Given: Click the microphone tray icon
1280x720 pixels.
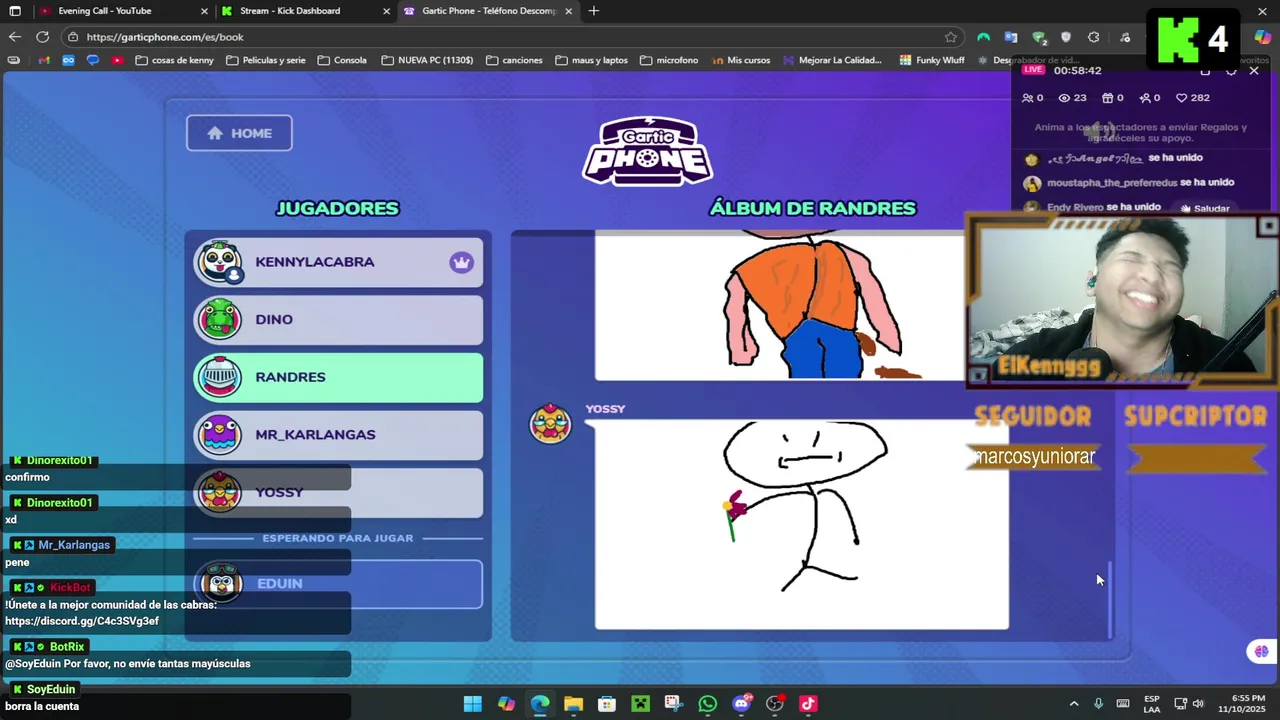Looking at the screenshot, I should click(1098, 704).
